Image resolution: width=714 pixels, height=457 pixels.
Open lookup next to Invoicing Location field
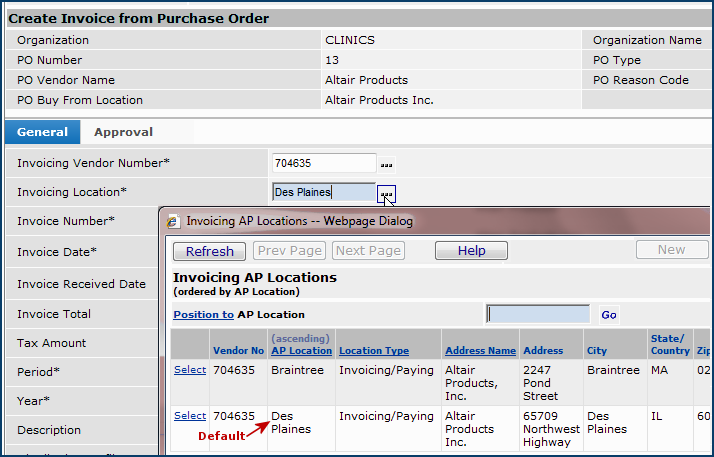(386, 192)
